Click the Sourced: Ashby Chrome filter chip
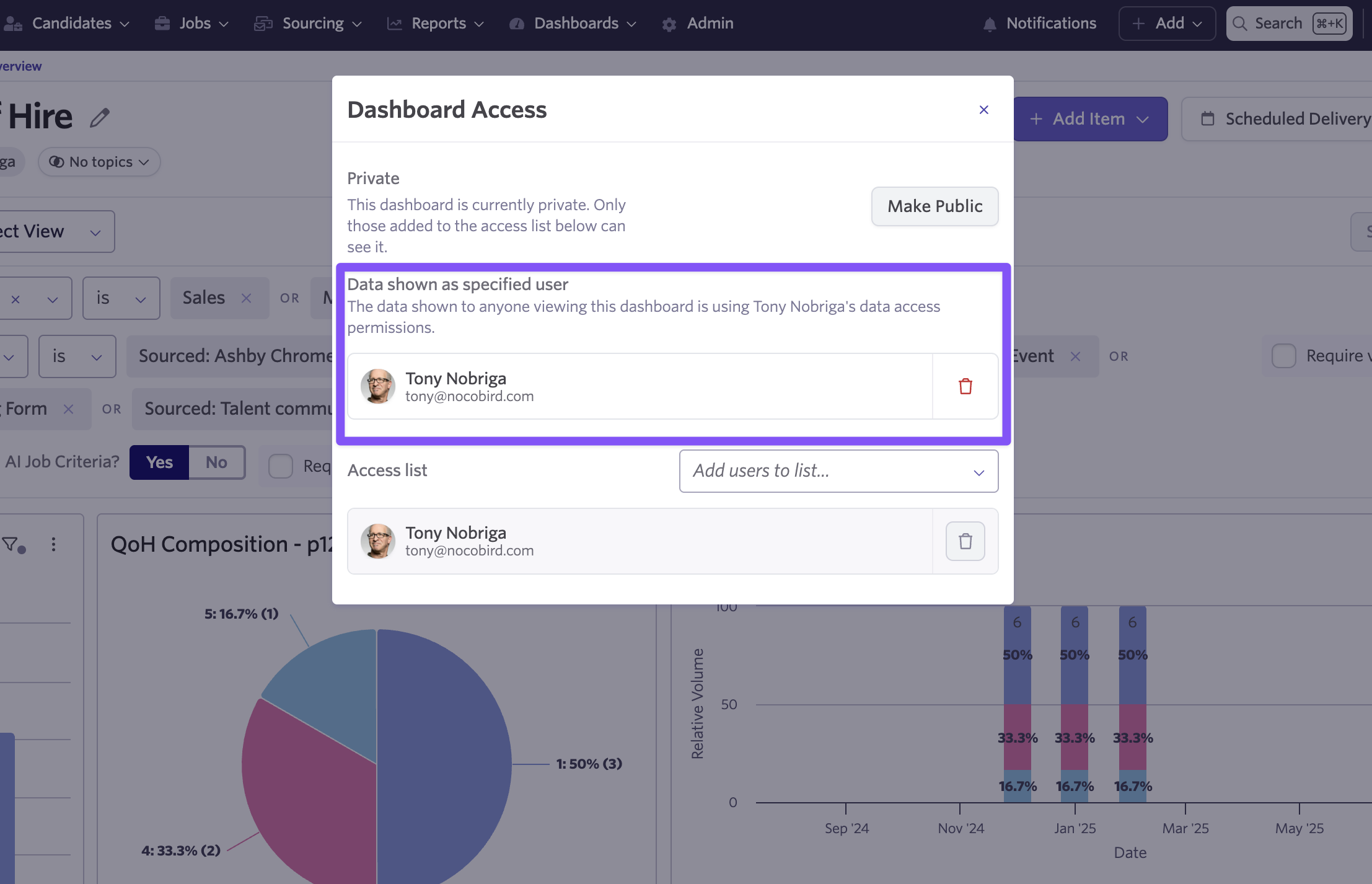Image resolution: width=1372 pixels, height=884 pixels. (231, 356)
